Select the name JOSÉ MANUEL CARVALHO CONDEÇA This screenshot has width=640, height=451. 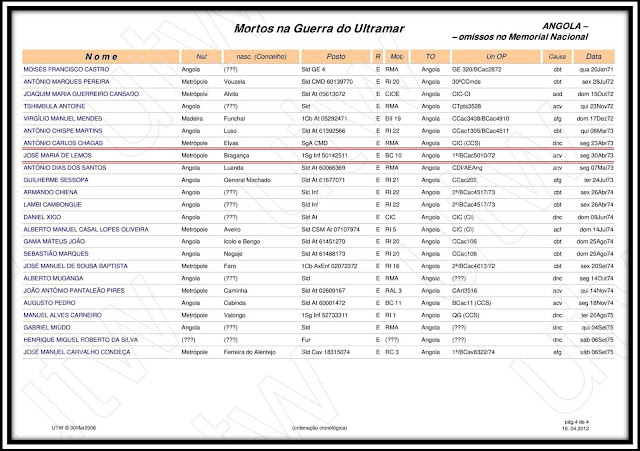click(77, 352)
